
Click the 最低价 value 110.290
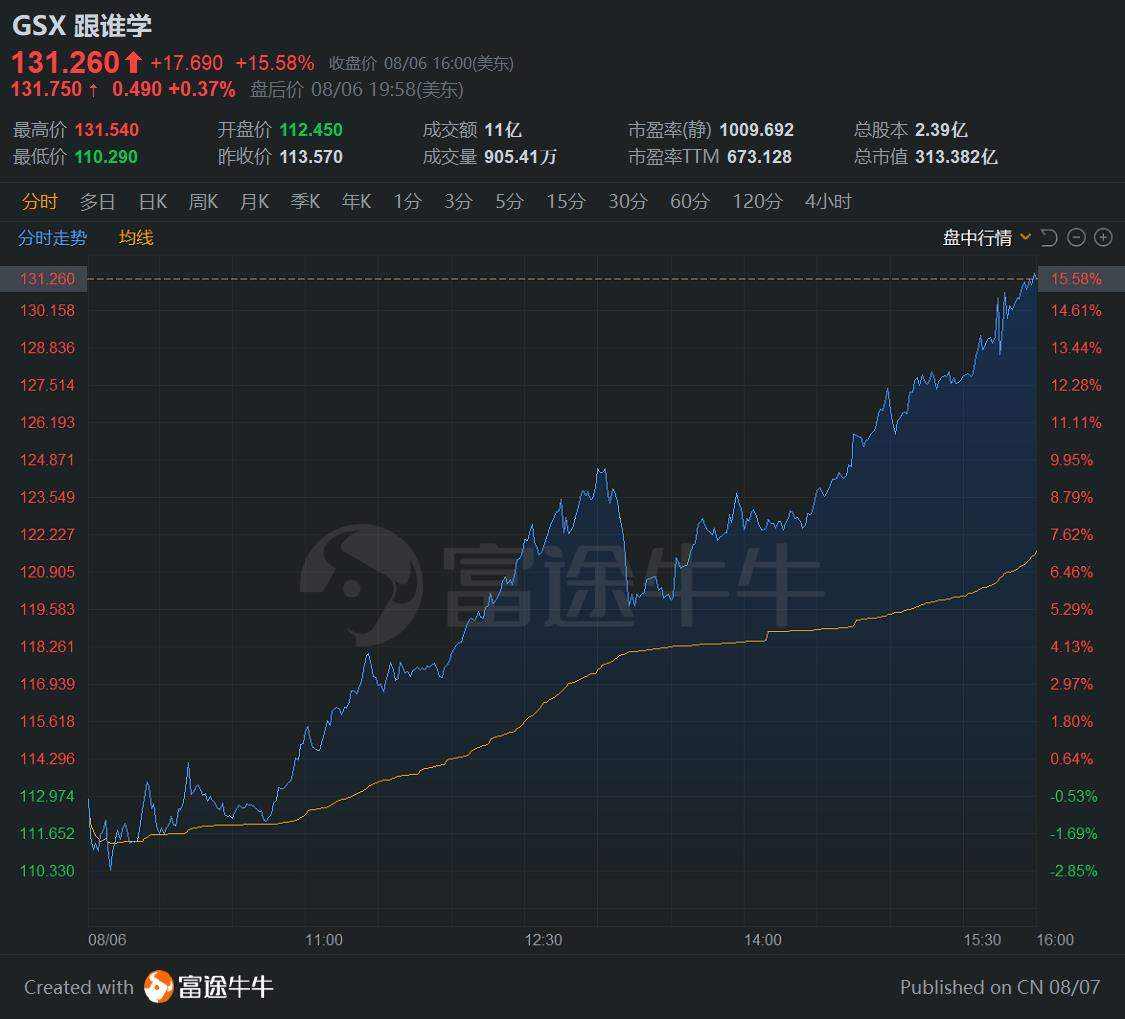pos(106,156)
